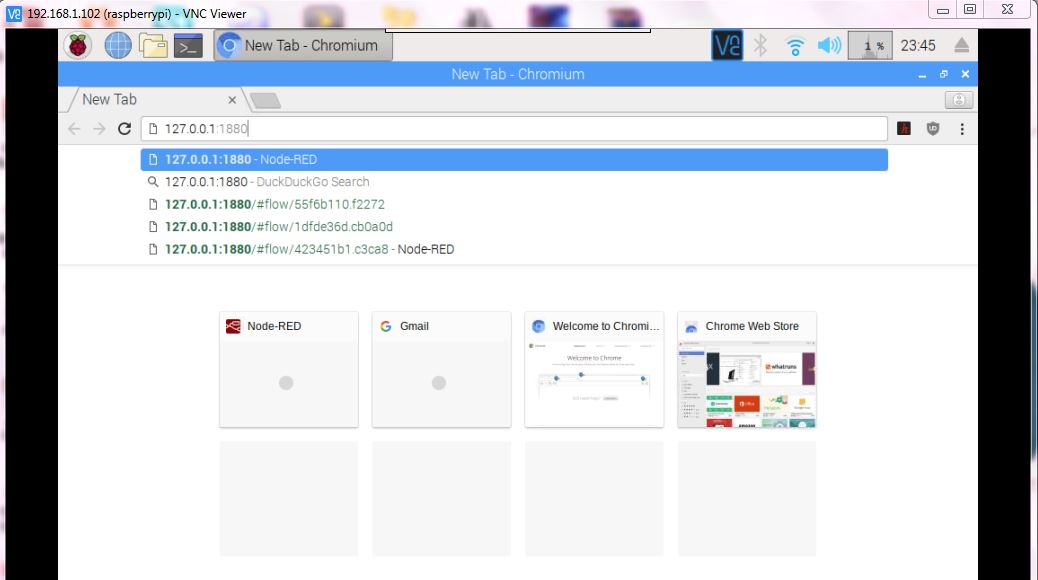Click the address bar containing 127.0.0.1:1880

click(x=514, y=128)
